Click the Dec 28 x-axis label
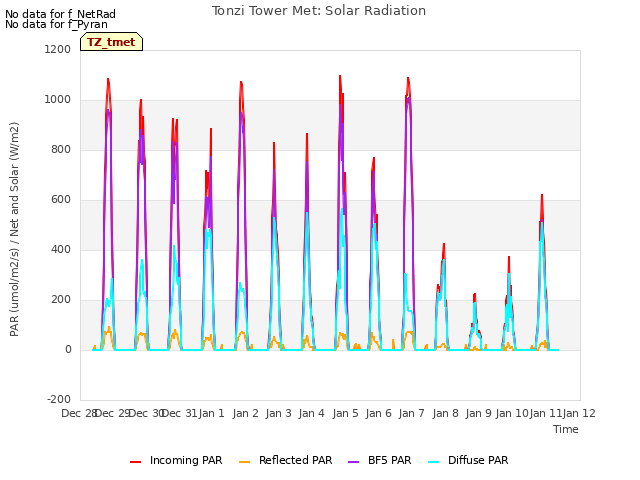 pyautogui.click(x=79, y=413)
